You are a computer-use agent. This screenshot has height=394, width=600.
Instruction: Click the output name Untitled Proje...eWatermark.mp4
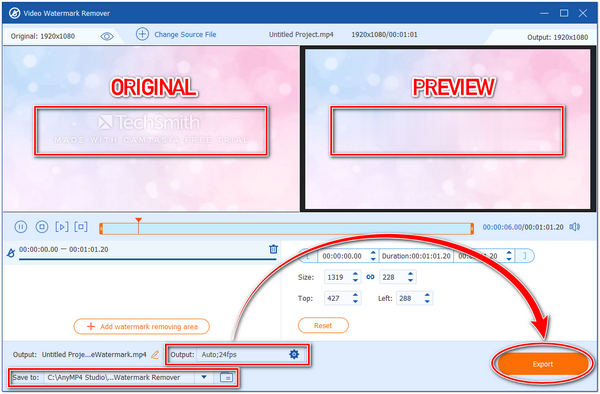click(94, 355)
